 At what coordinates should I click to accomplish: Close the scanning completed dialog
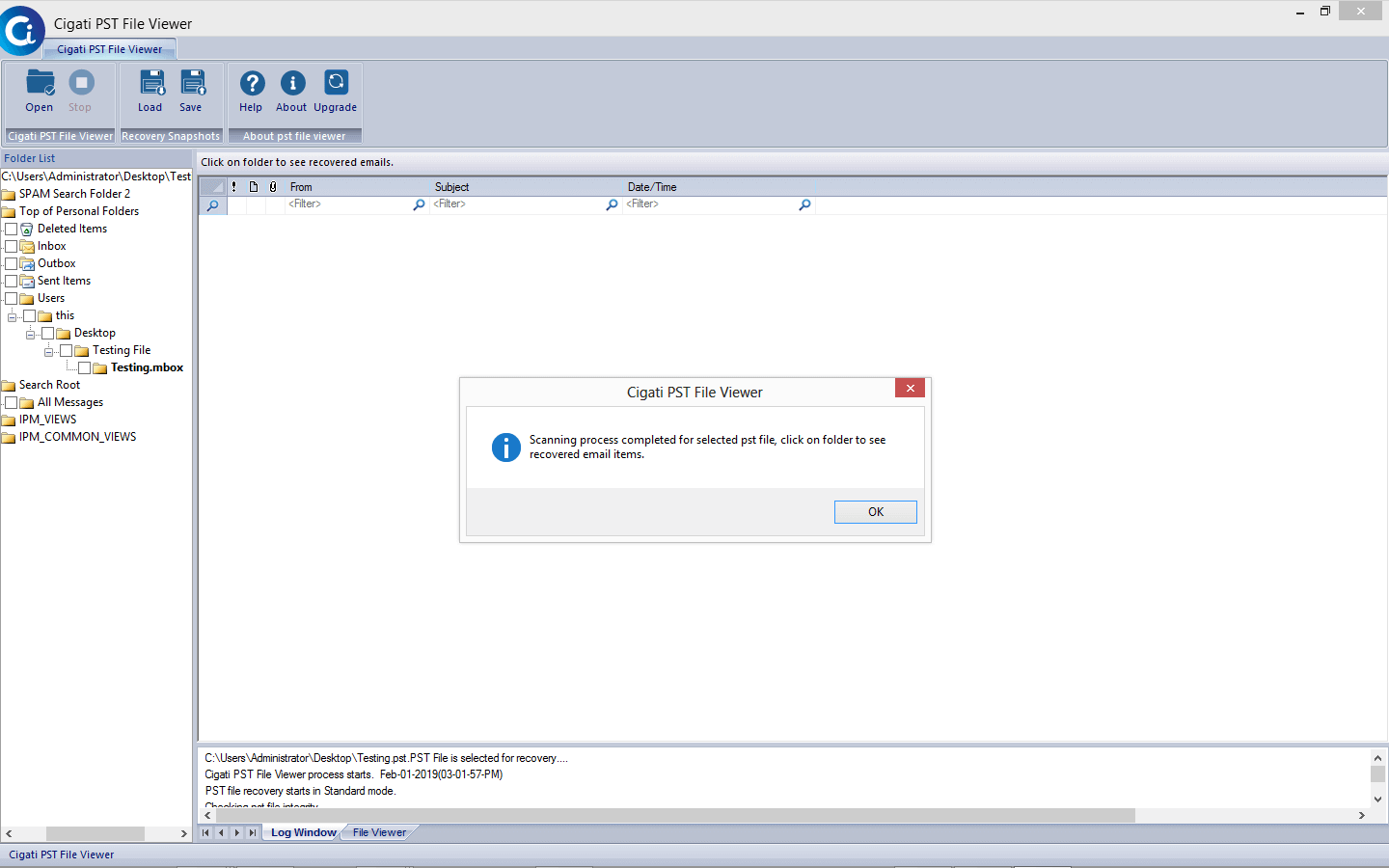point(910,388)
